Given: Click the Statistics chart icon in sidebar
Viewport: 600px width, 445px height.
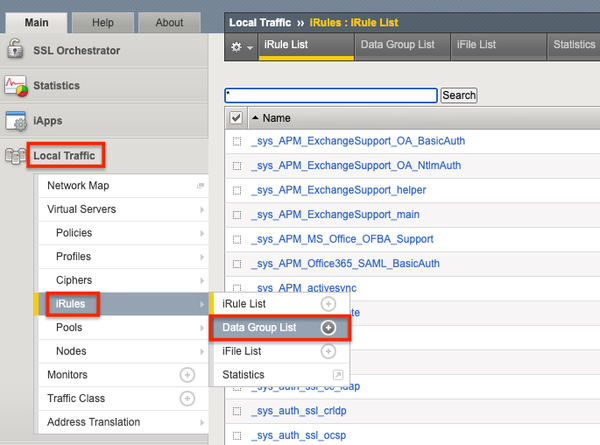Looking at the screenshot, I should [16, 86].
